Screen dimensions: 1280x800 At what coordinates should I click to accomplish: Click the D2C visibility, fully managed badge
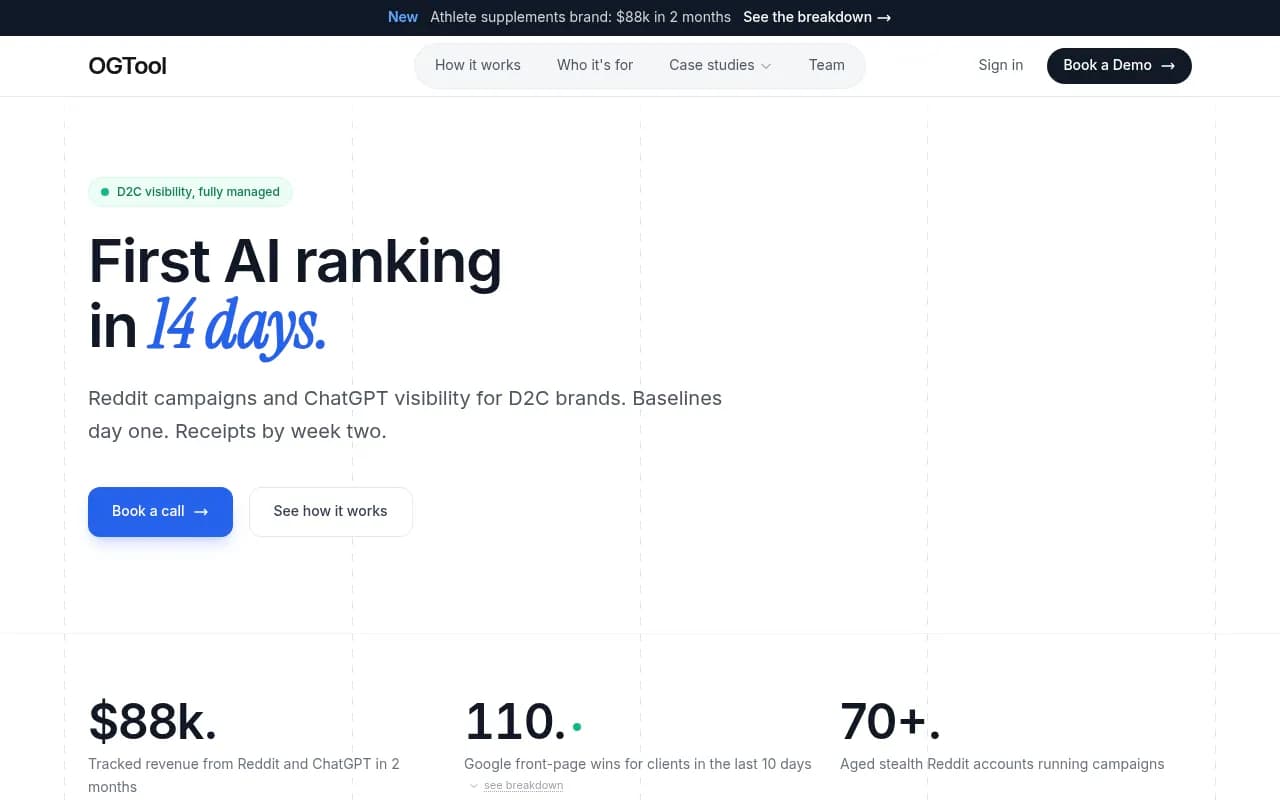click(190, 192)
